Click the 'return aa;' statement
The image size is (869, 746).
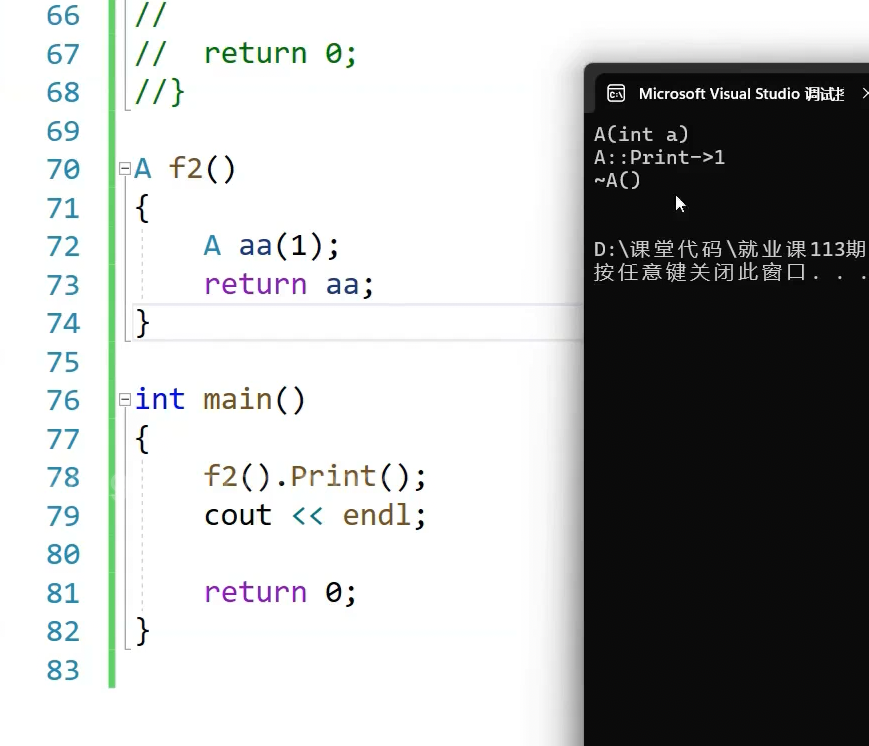(x=289, y=284)
